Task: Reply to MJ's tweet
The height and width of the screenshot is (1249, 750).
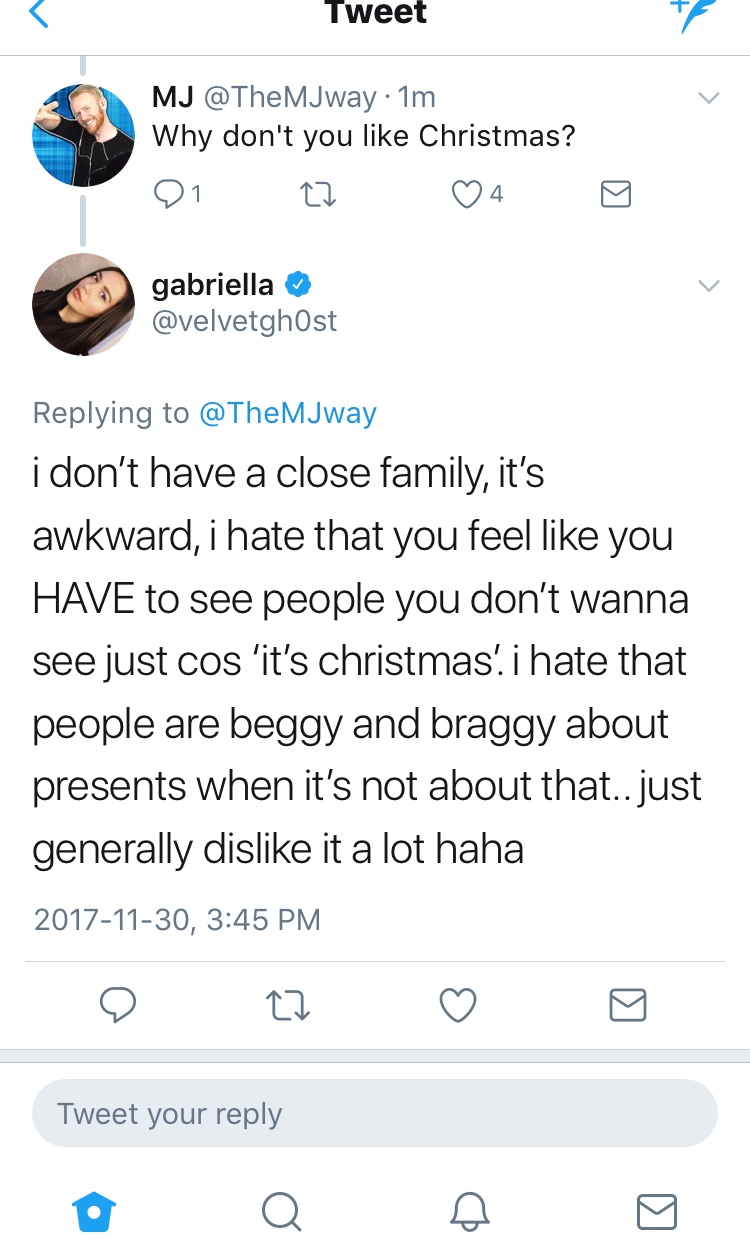Action: [170, 194]
